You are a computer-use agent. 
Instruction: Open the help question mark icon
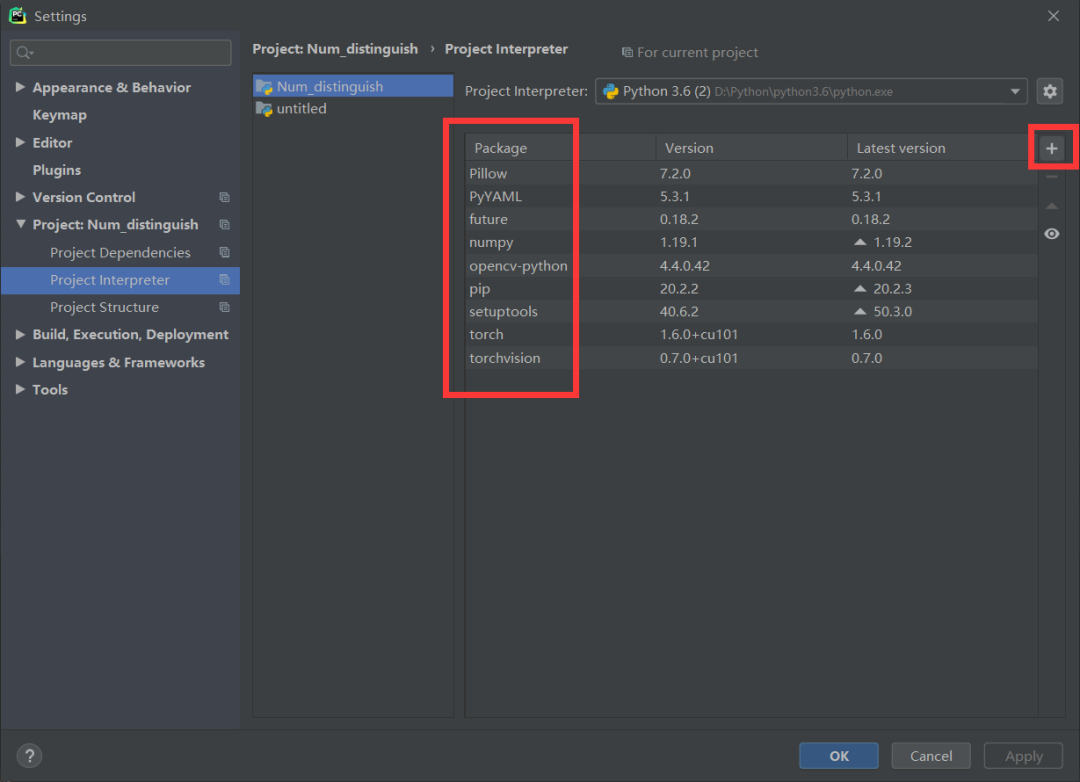pyautogui.click(x=30, y=755)
